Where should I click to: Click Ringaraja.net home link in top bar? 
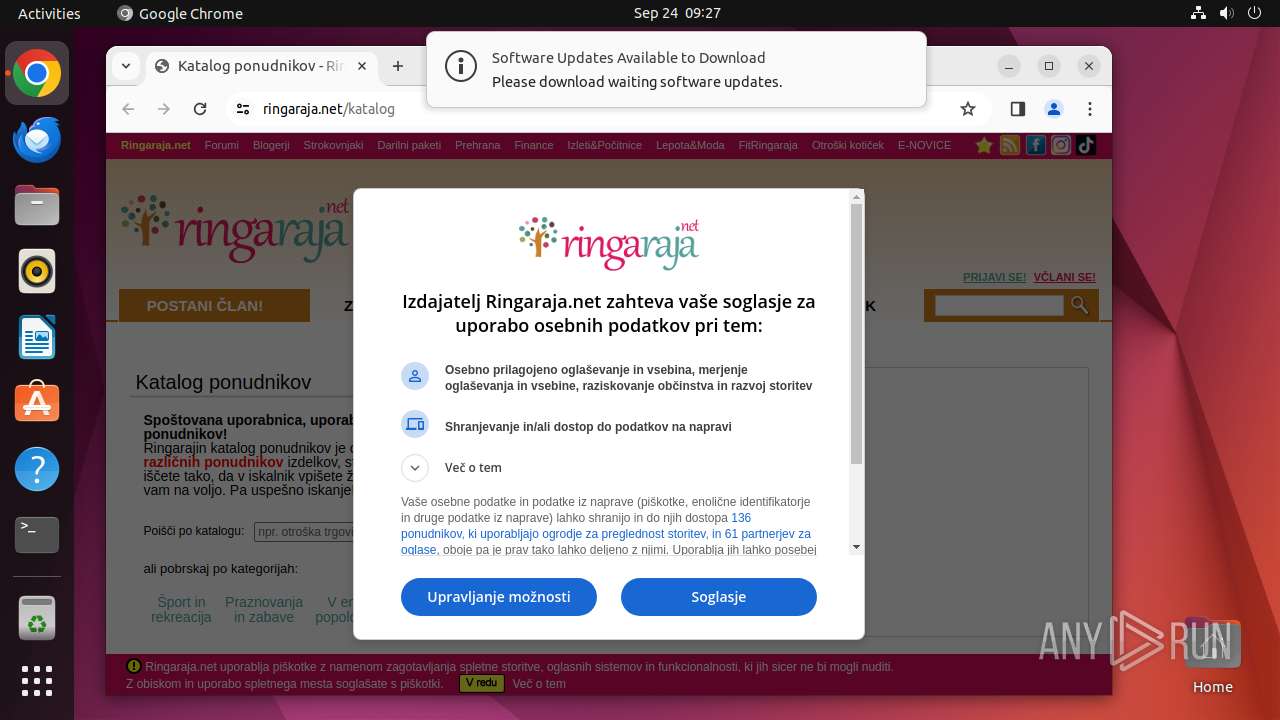[x=156, y=145]
